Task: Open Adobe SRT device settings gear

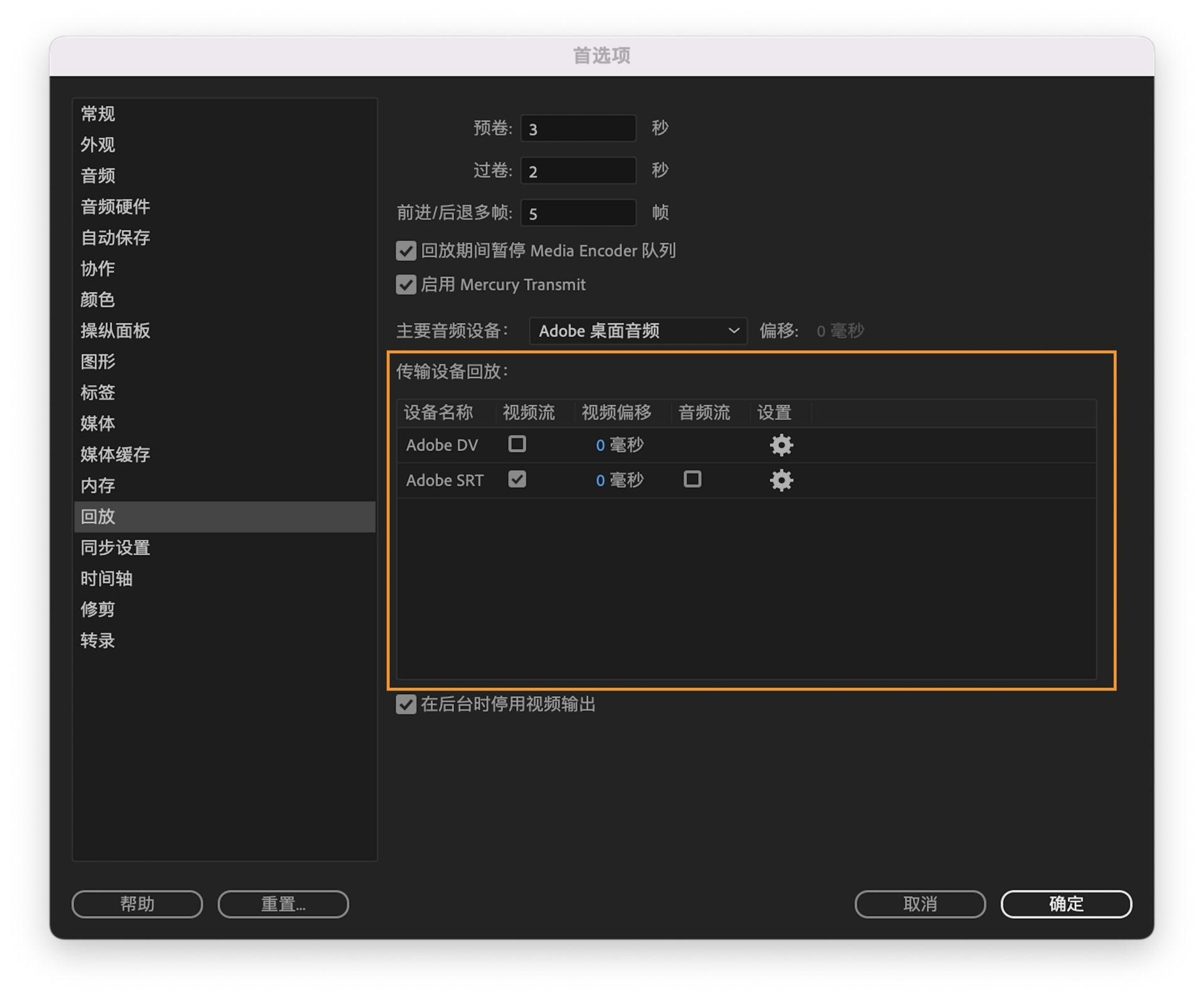Action: 781,480
